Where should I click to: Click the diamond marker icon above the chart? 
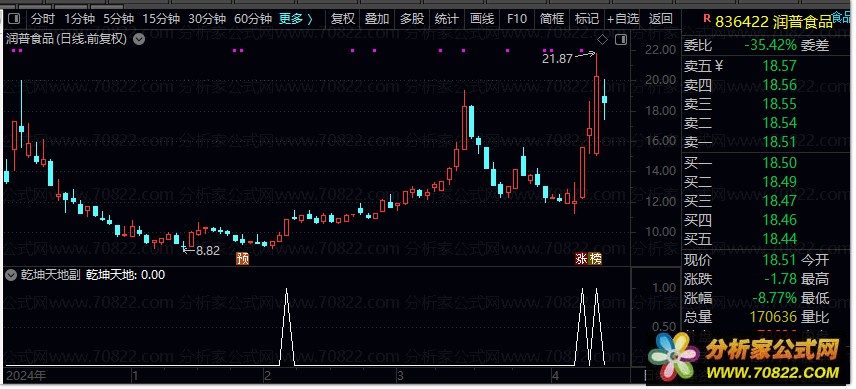(x=602, y=40)
